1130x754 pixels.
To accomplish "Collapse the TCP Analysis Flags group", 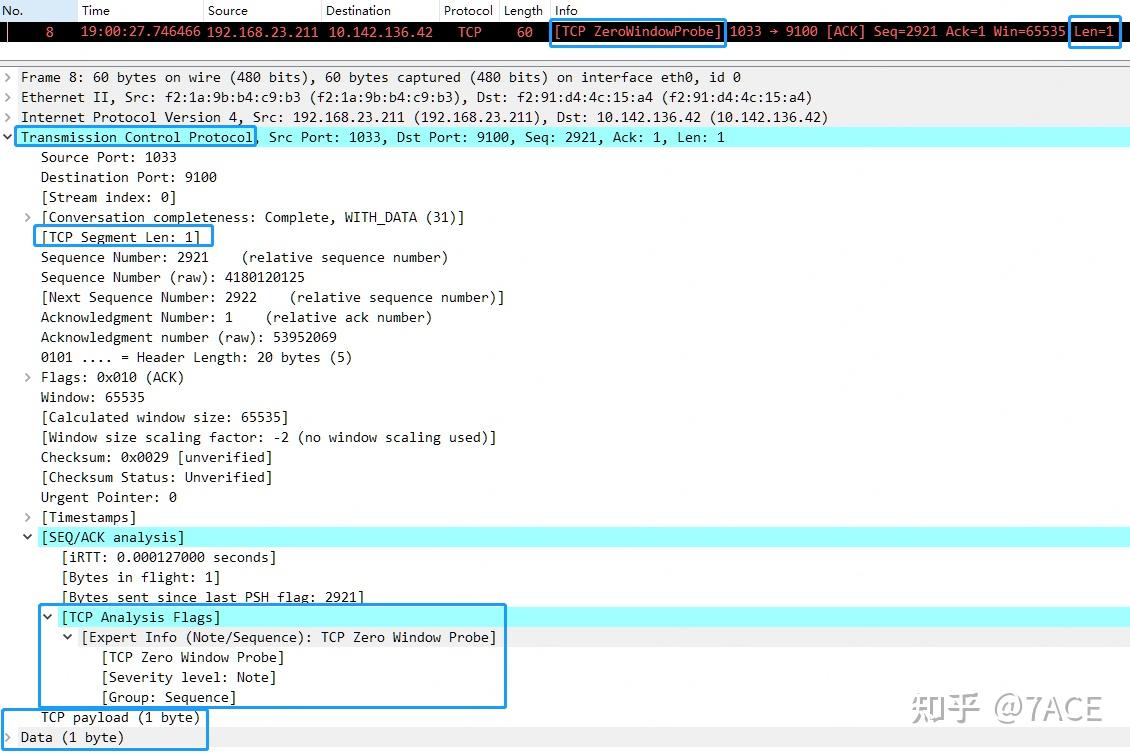I will click(x=48, y=617).
